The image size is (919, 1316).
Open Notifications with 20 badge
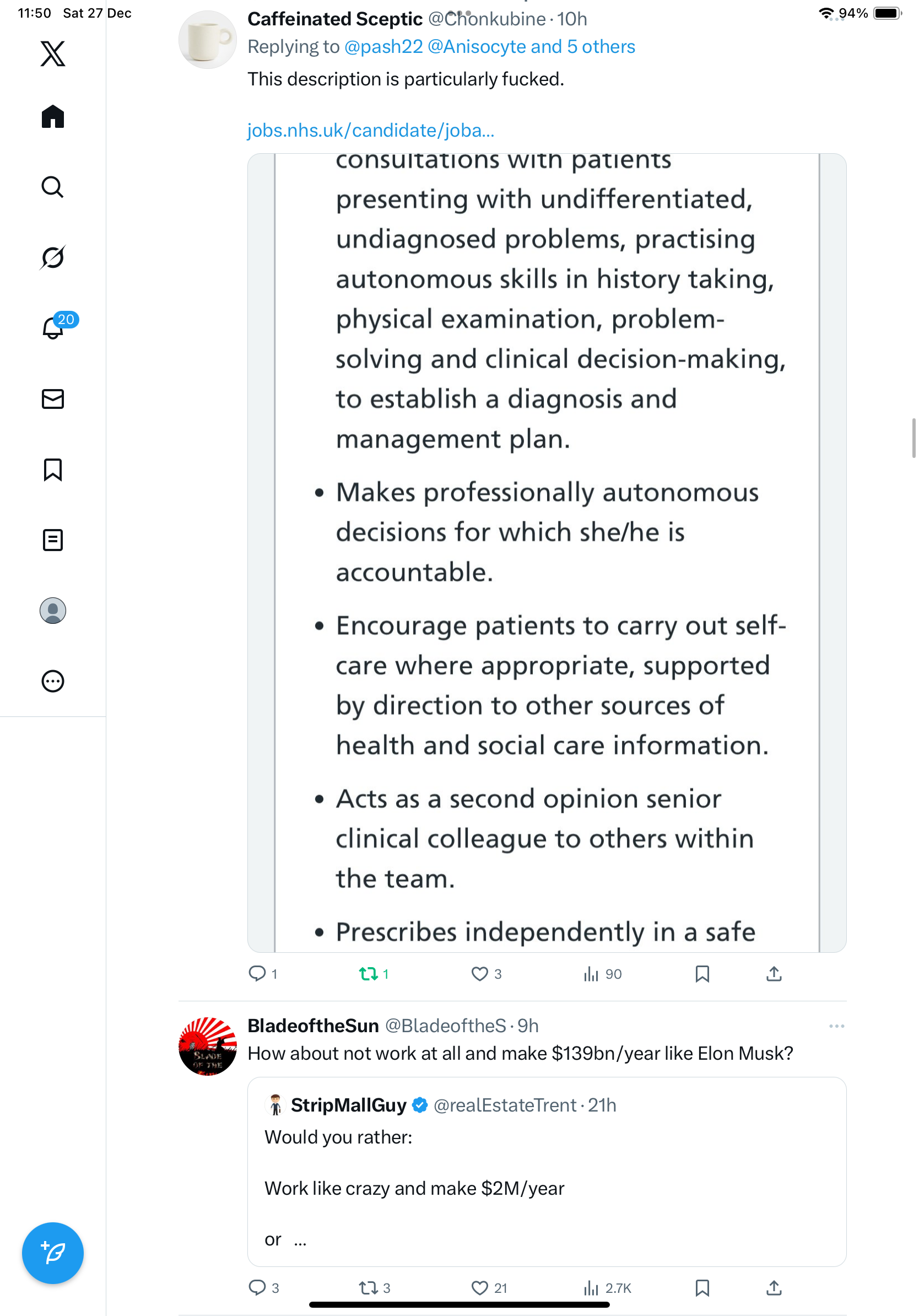click(x=54, y=328)
